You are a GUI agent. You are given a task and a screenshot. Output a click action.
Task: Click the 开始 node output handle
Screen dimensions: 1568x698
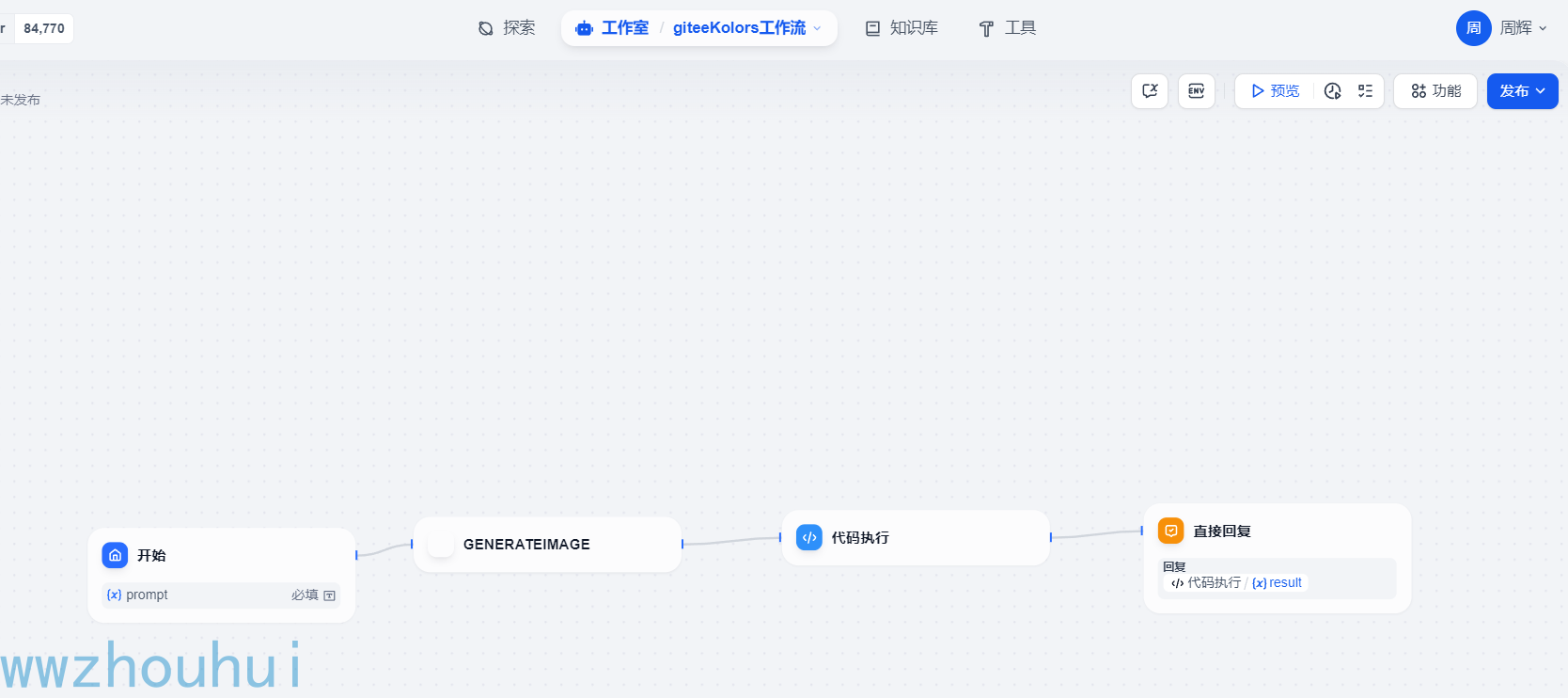pos(356,555)
